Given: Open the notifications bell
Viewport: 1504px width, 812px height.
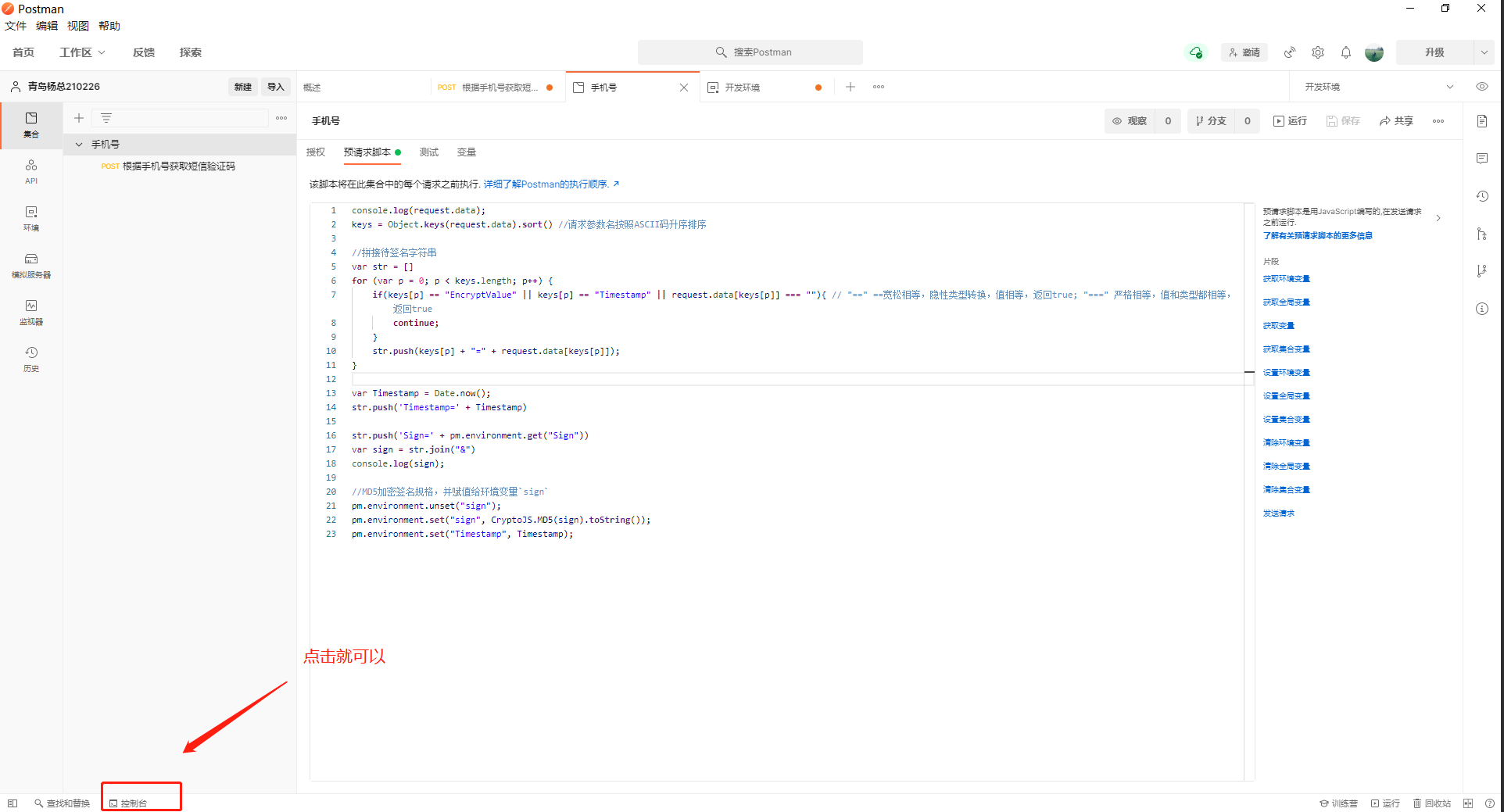Looking at the screenshot, I should coord(1346,52).
